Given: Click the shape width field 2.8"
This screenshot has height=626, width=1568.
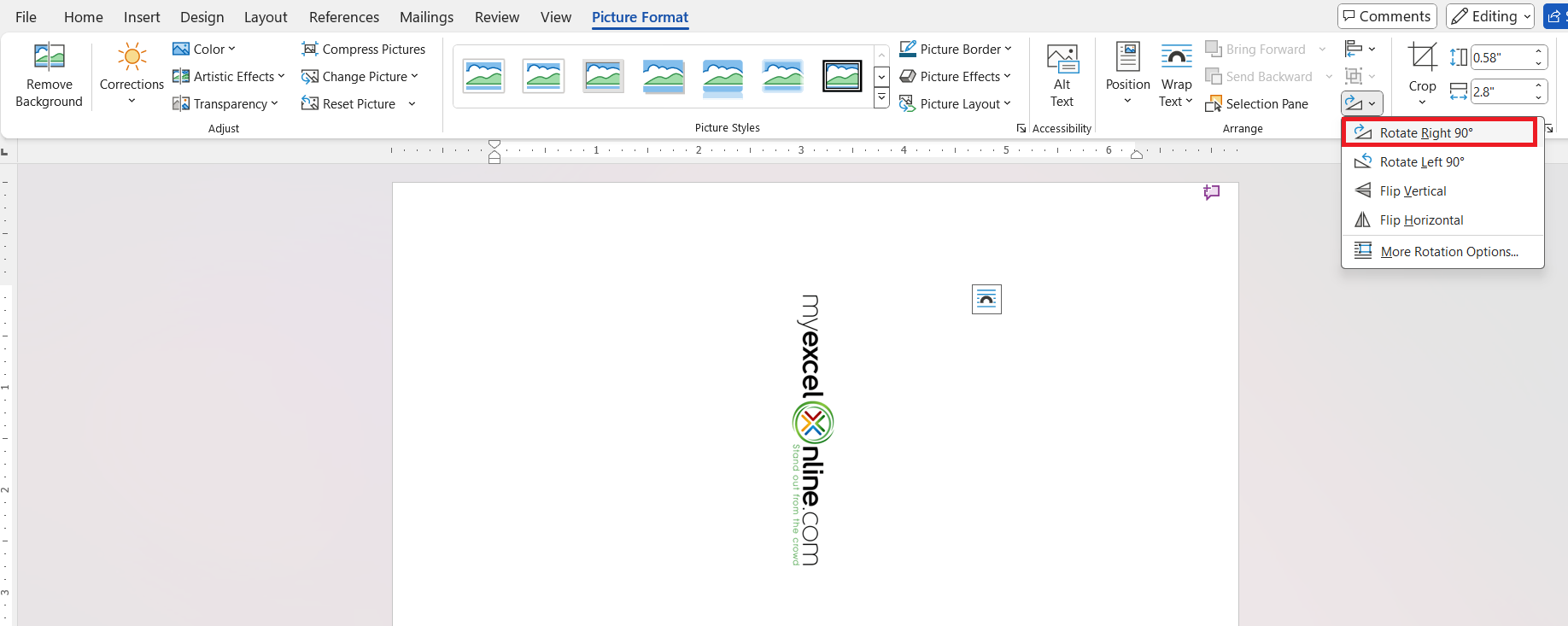Looking at the screenshot, I should point(1501,91).
